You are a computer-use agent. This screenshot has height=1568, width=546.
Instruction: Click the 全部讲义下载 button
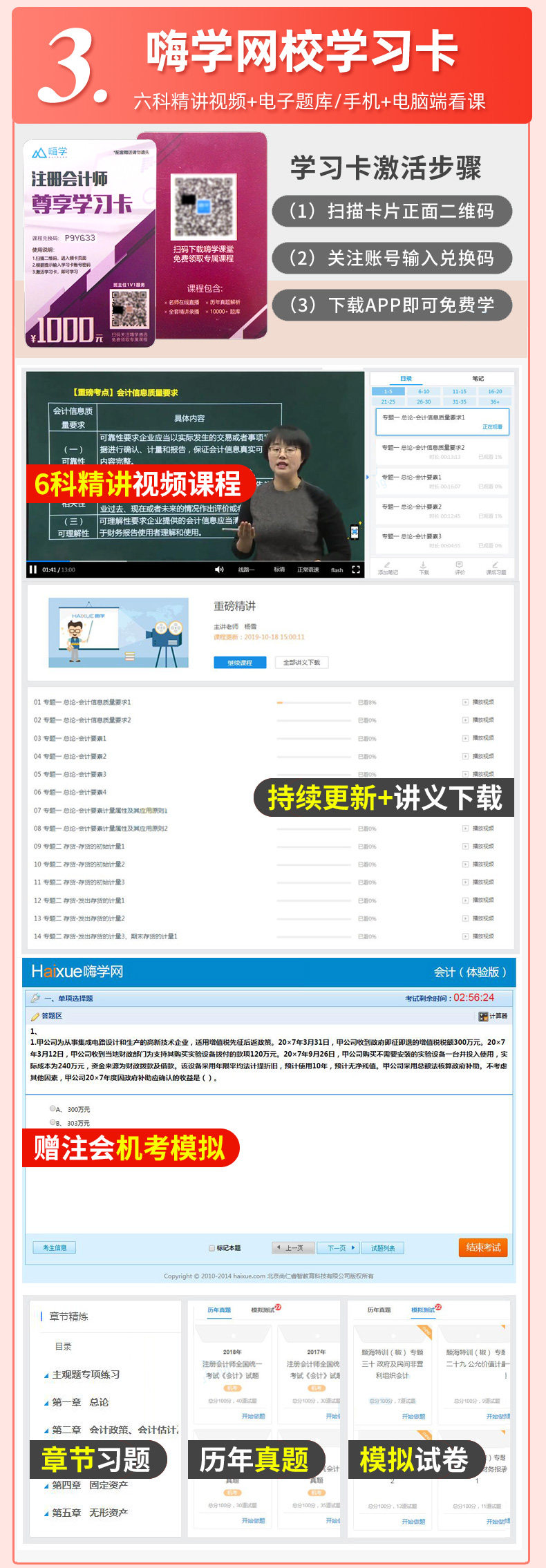(301, 663)
